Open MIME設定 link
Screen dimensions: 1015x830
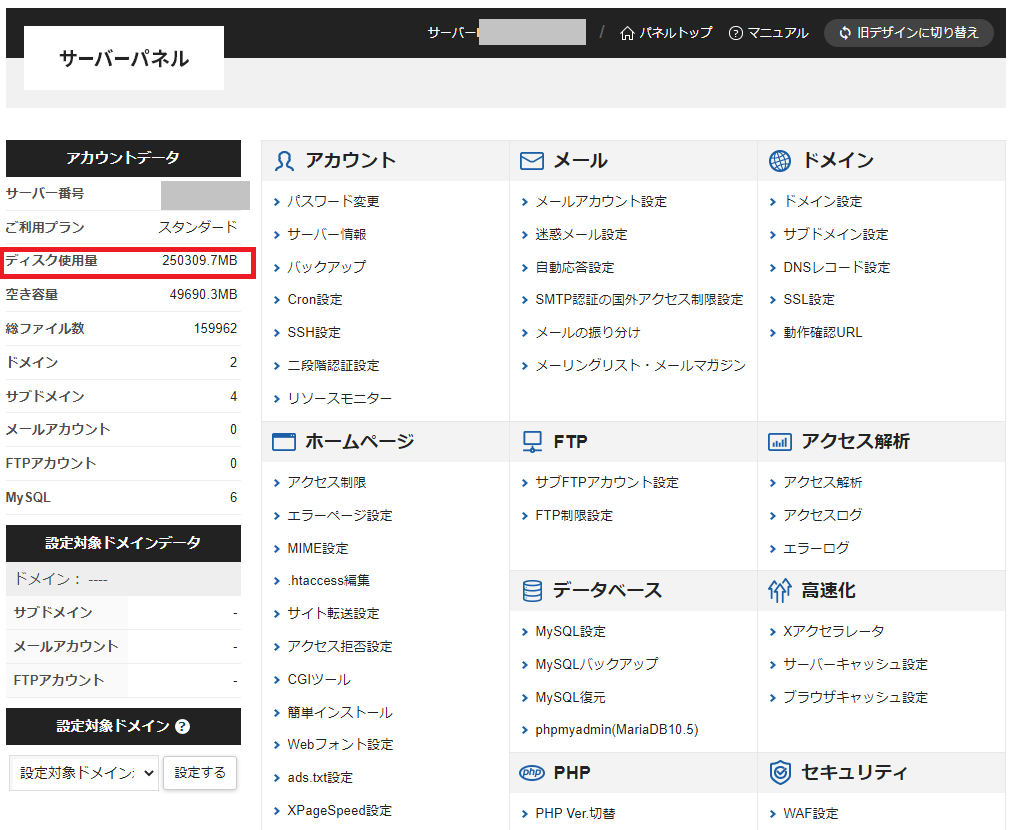click(x=317, y=548)
